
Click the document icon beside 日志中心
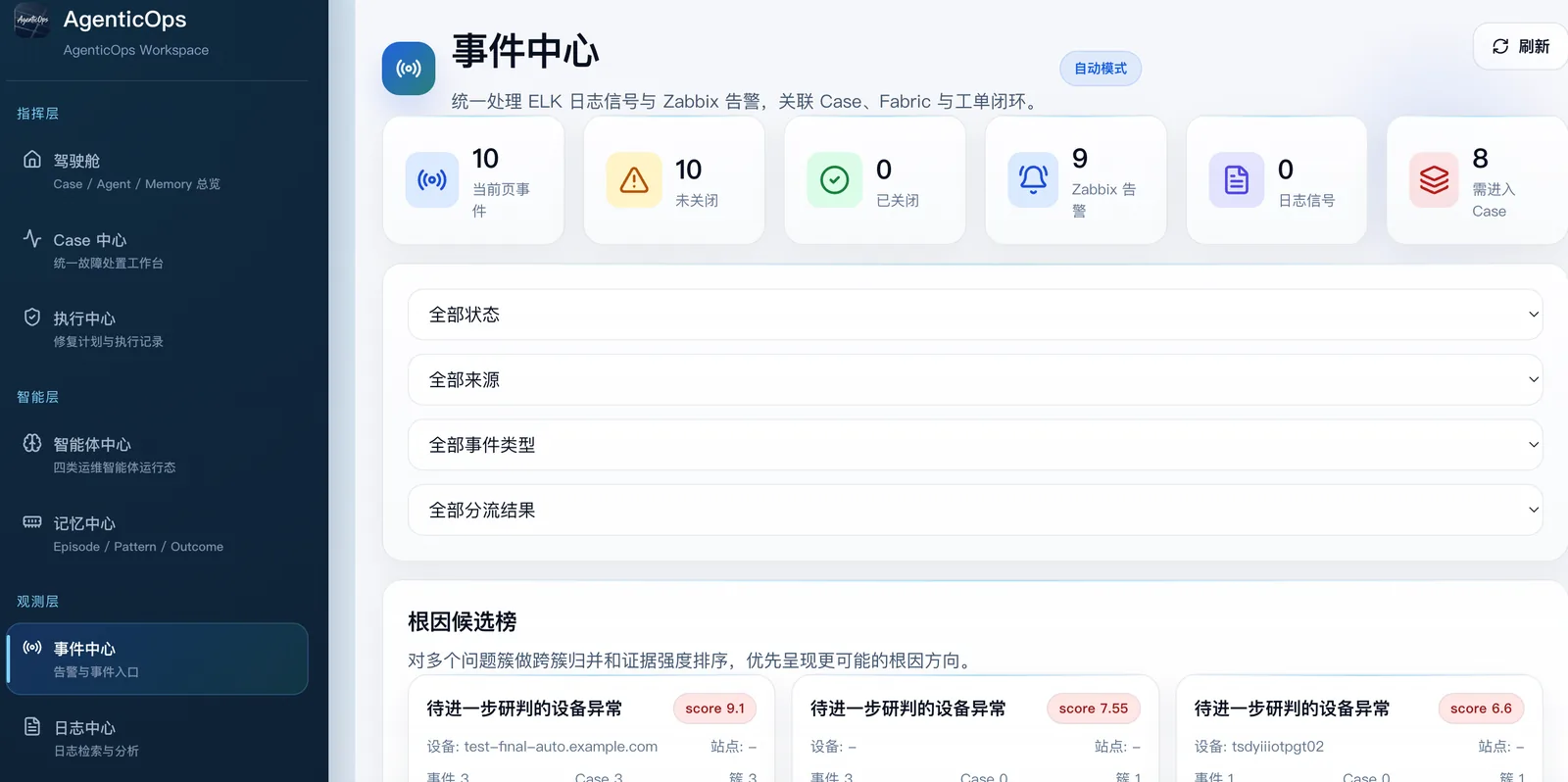coord(32,726)
